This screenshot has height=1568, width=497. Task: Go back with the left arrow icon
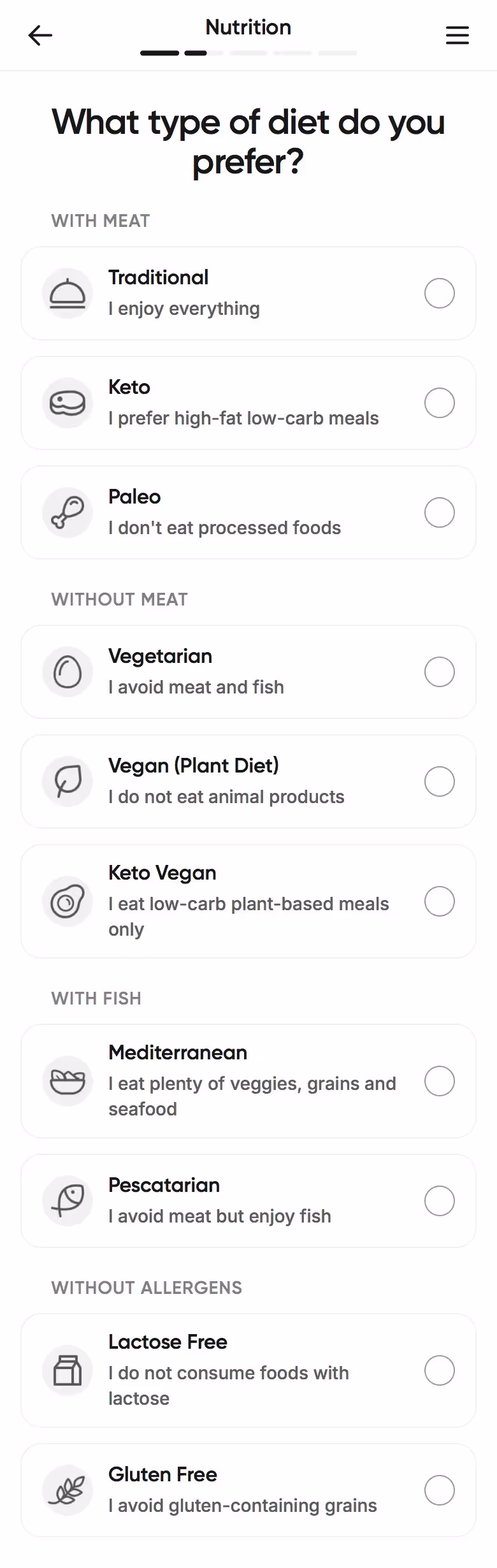(40, 36)
